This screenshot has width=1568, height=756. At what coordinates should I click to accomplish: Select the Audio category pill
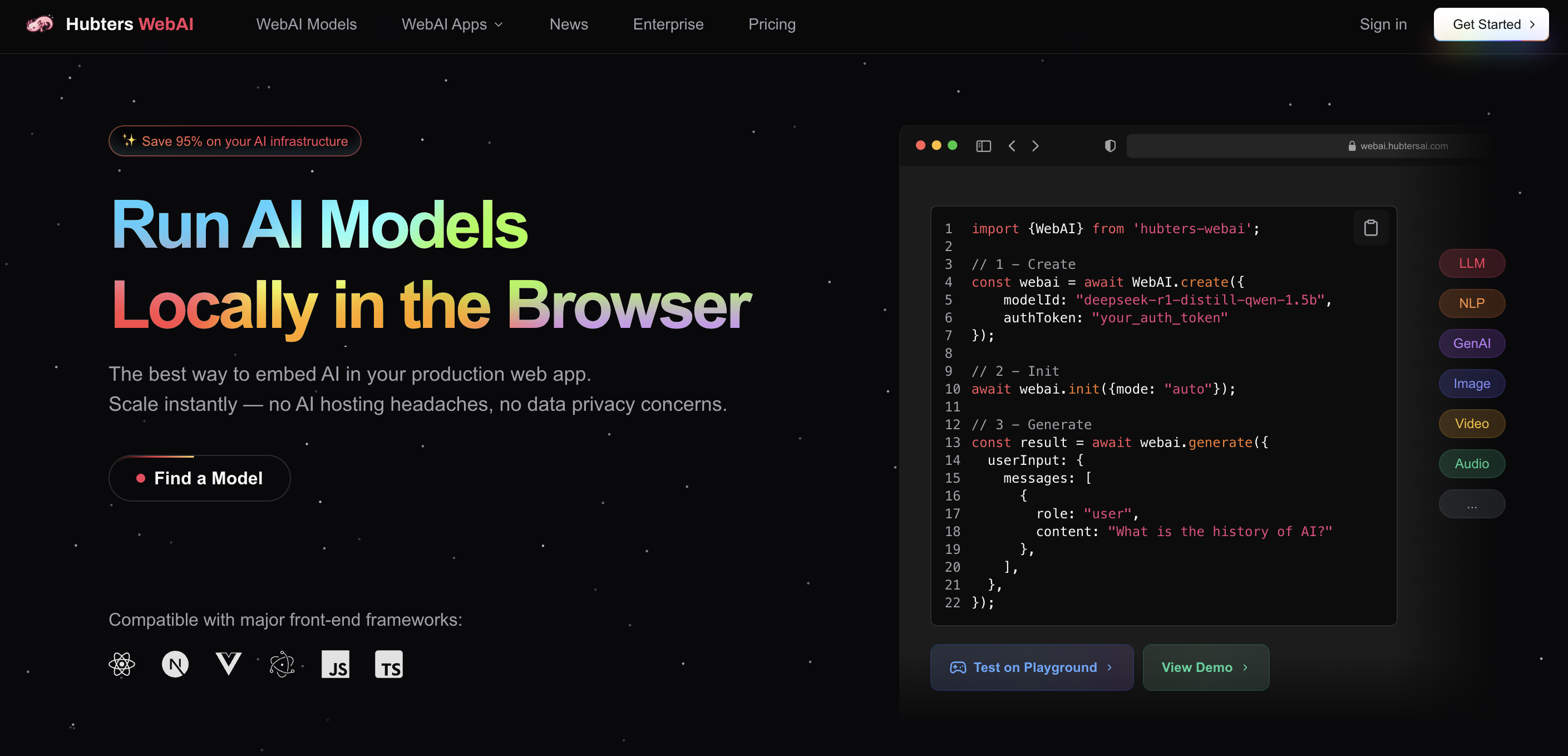click(1471, 464)
